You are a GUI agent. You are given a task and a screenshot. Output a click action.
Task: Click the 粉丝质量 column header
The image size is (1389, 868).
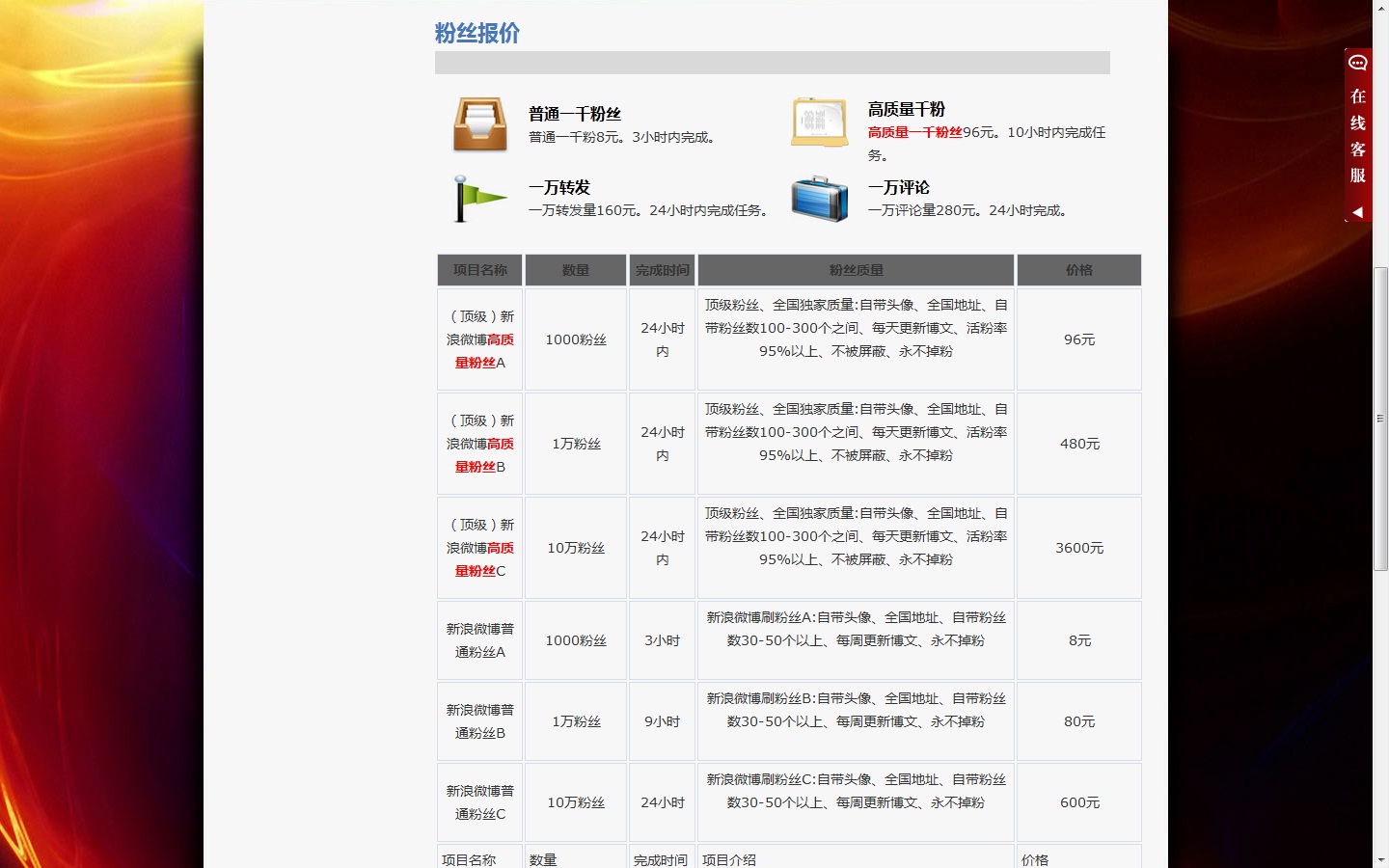[x=856, y=270]
